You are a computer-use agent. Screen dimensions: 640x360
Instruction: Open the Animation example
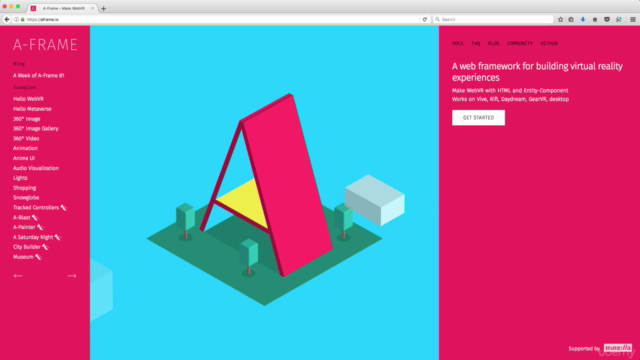(25, 148)
